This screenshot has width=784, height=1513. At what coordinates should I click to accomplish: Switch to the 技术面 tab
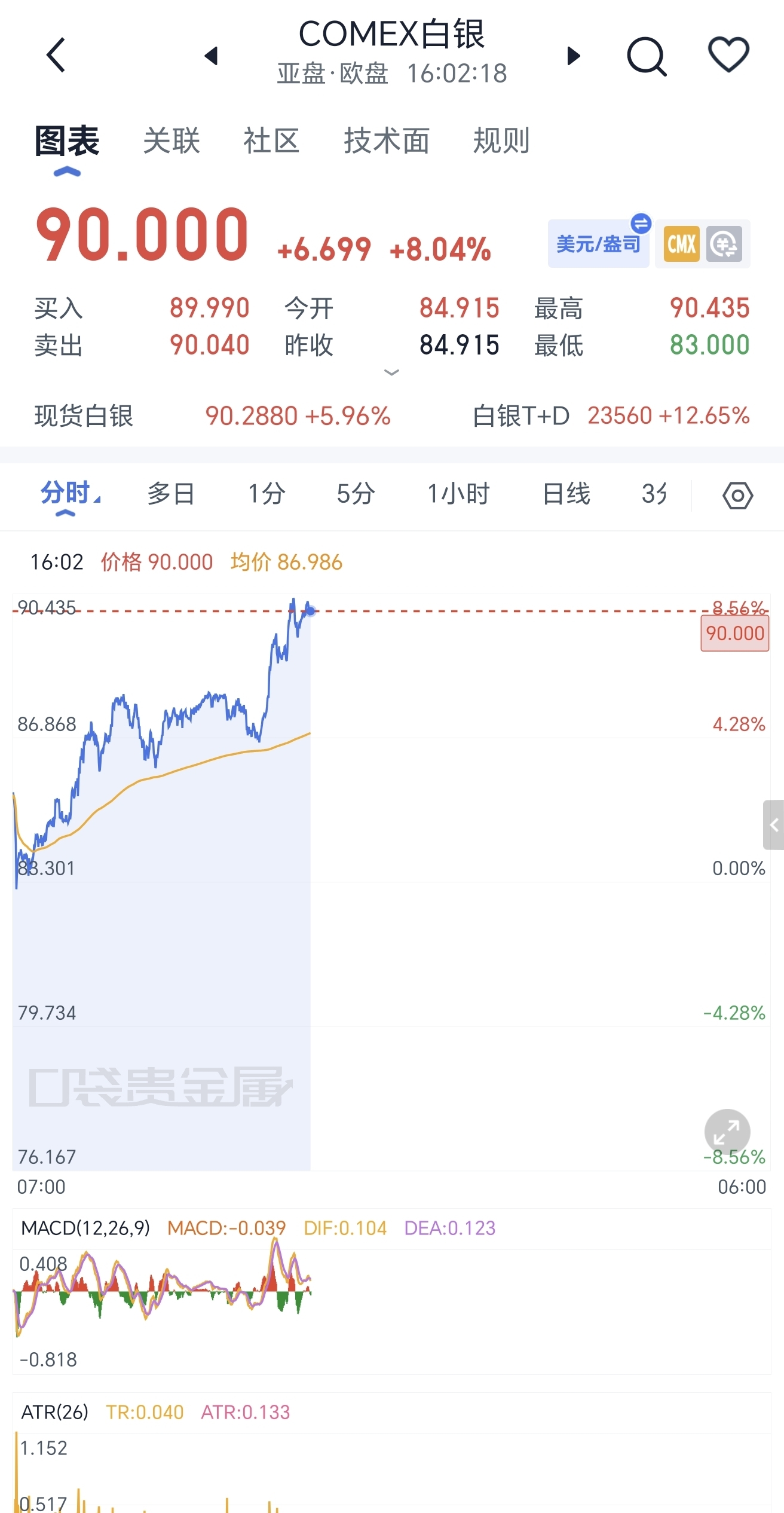click(387, 140)
